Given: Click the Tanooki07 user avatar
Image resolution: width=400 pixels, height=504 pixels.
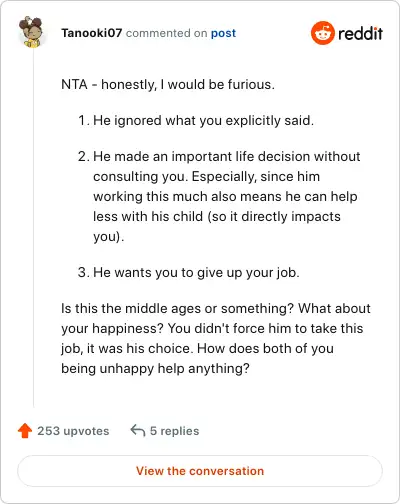Looking at the screenshot, I should coord(32,32).
